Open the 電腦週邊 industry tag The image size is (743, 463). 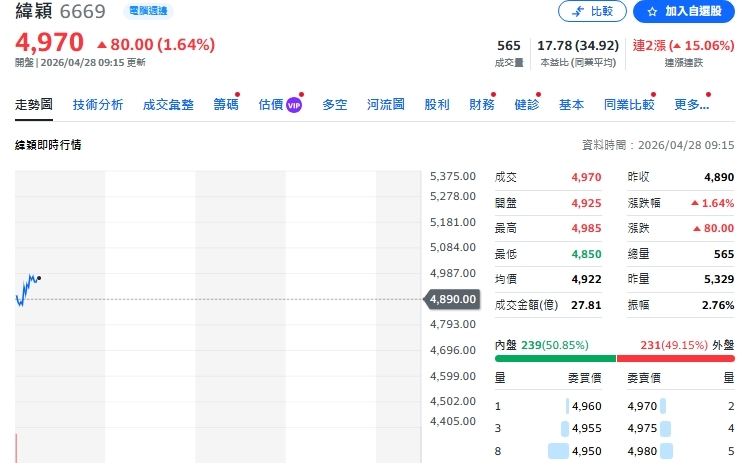[148, 10]
